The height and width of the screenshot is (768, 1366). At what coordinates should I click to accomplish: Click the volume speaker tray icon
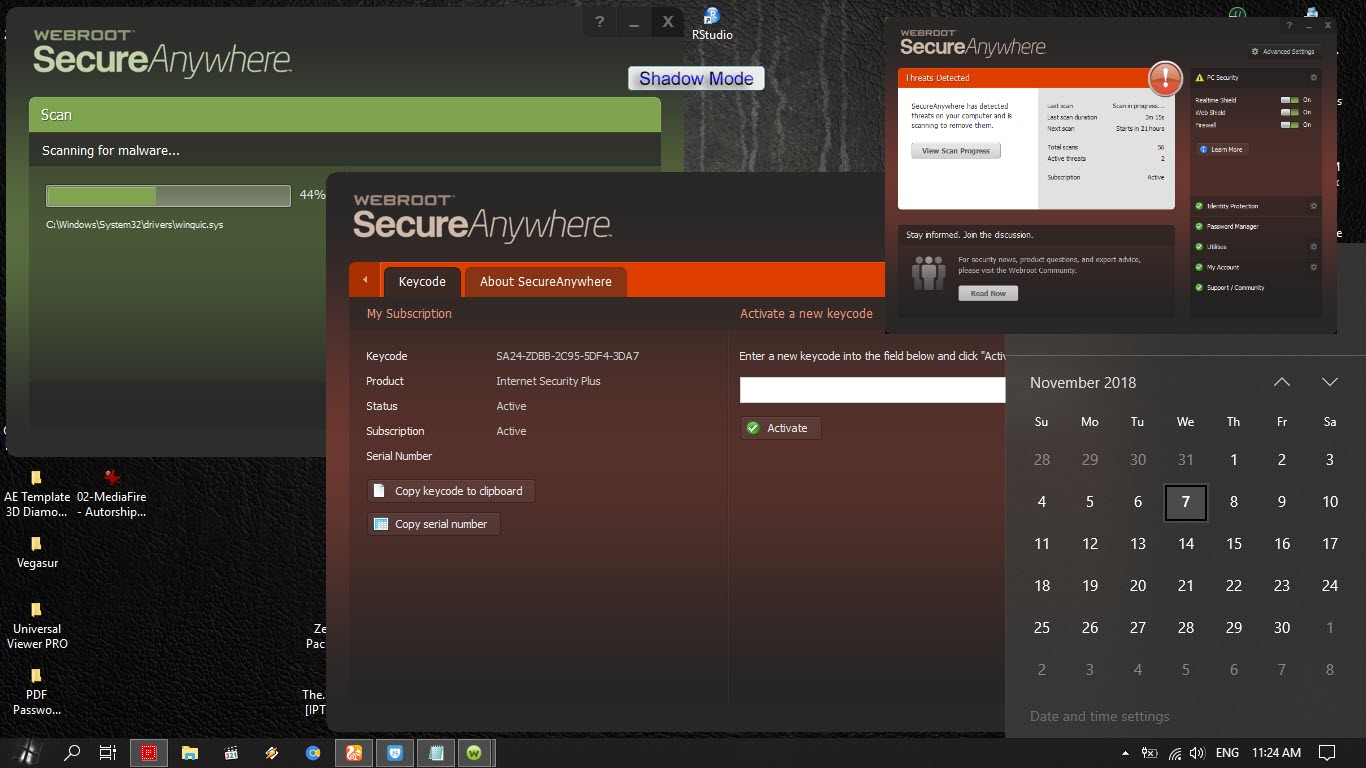(1197, 752)
